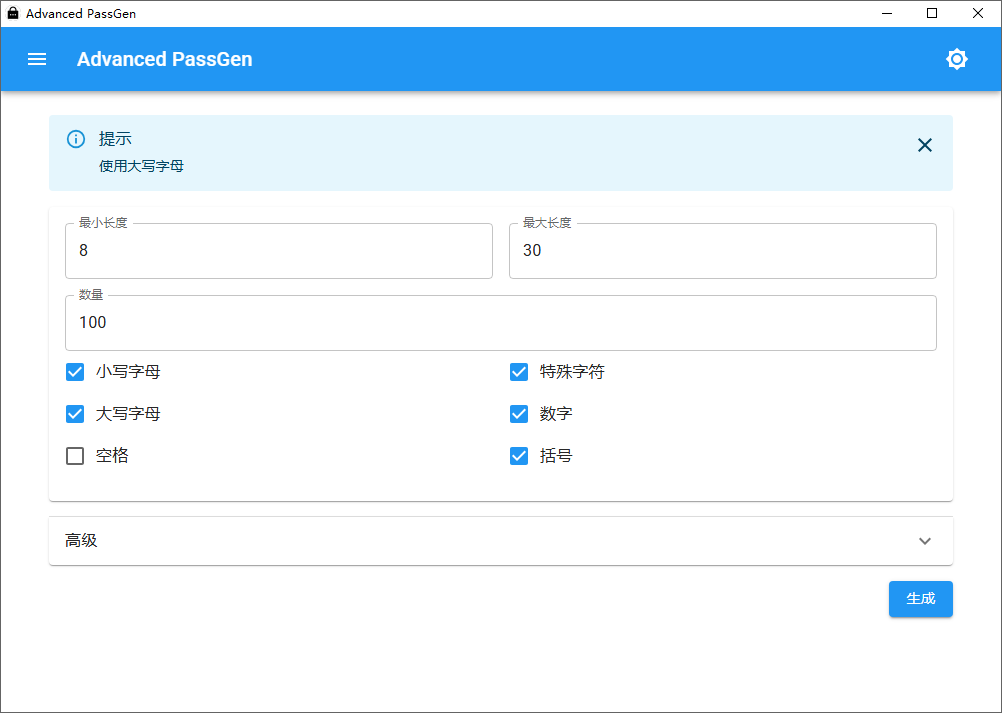Select the 最小长度 input field
Viewport: 1002px width, 713px height.
click(278, 250)
